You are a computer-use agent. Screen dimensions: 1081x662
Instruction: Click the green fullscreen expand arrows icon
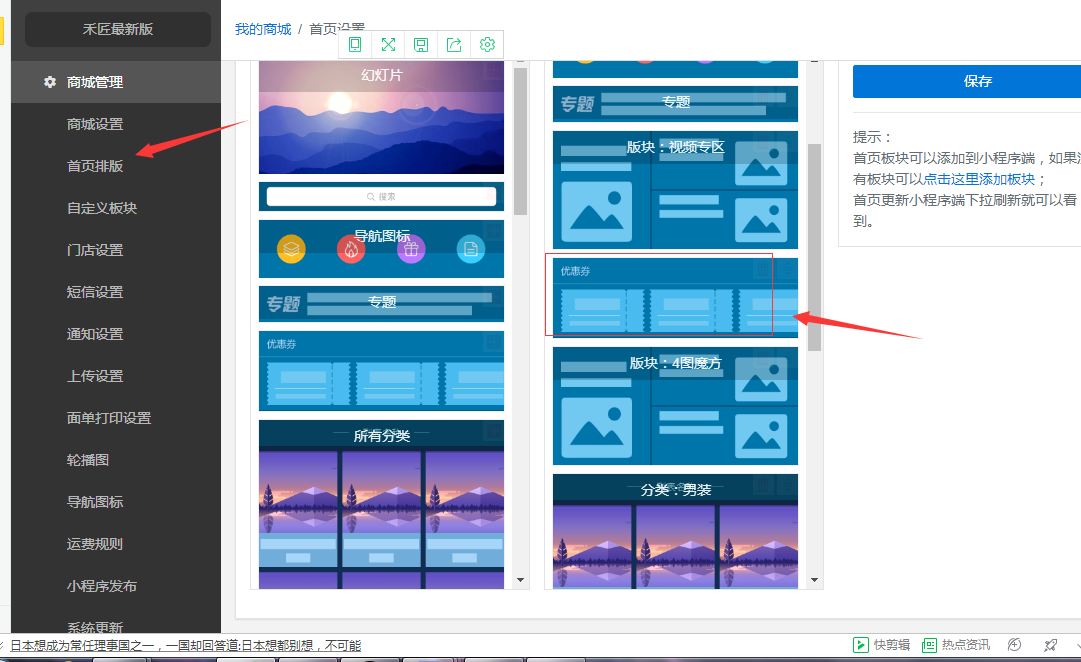pos(388,44)
